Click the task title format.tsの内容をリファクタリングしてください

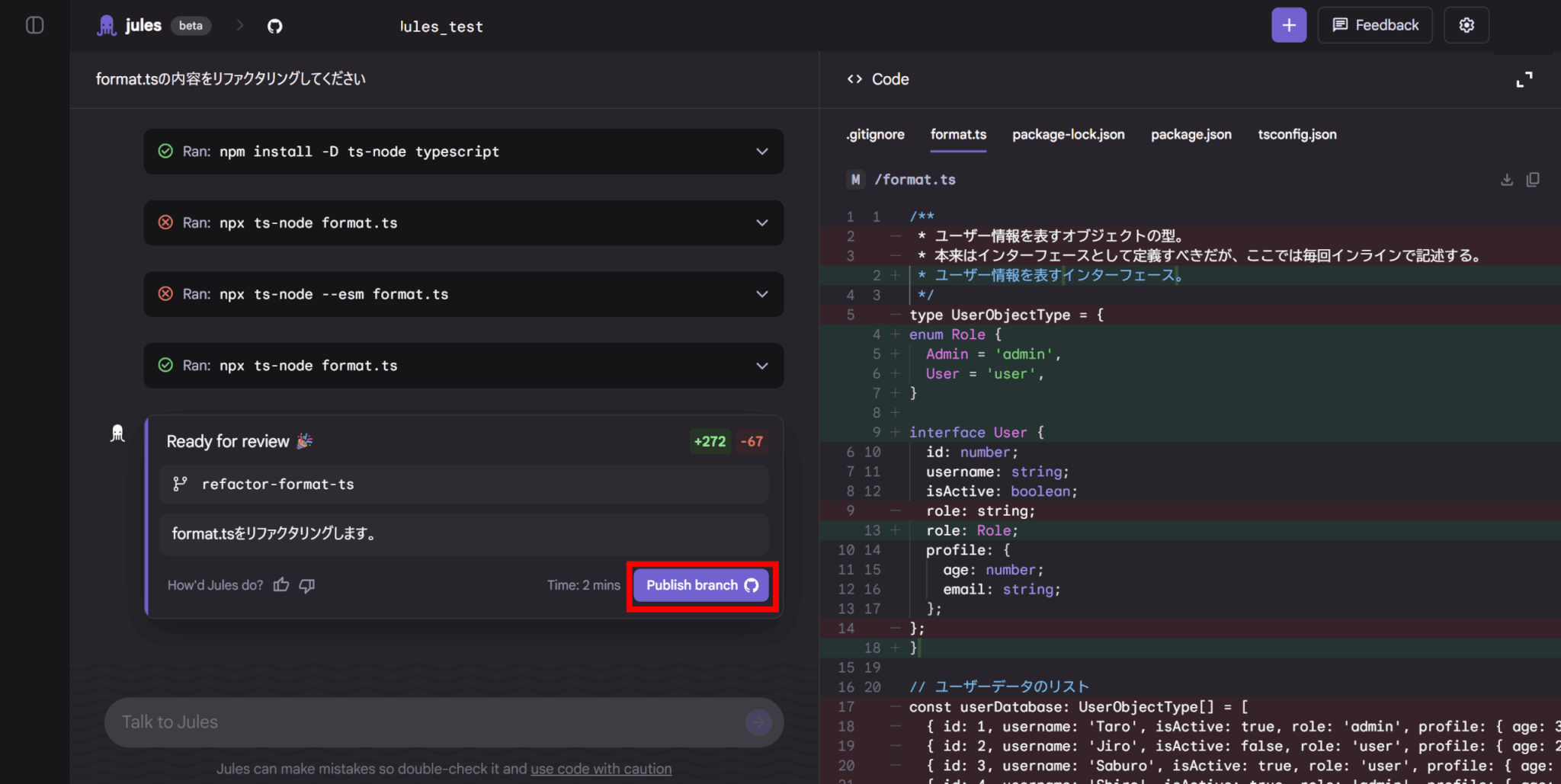click(230, 79)
